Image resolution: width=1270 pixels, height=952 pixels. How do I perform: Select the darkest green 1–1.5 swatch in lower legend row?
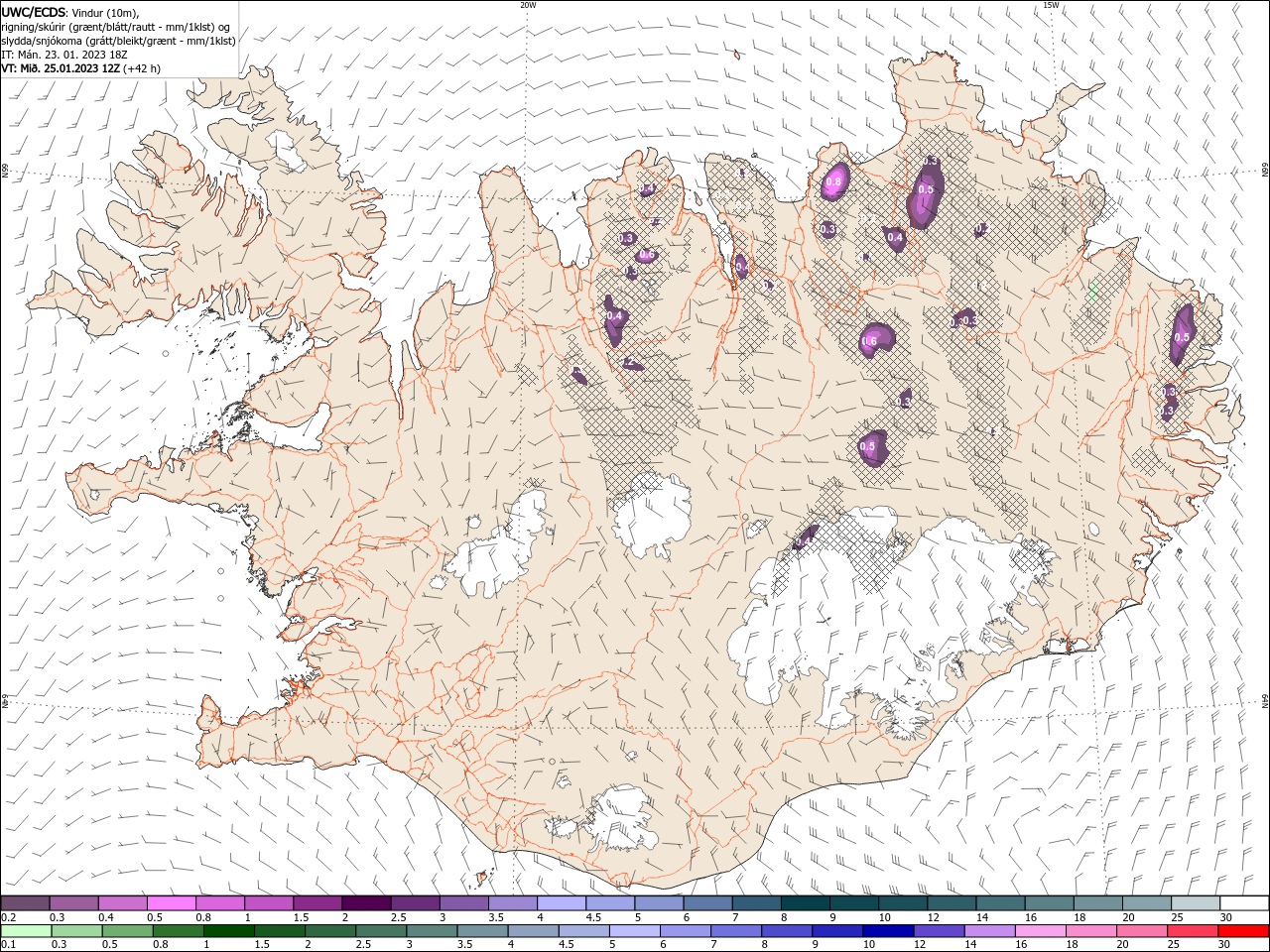point(228,931)
